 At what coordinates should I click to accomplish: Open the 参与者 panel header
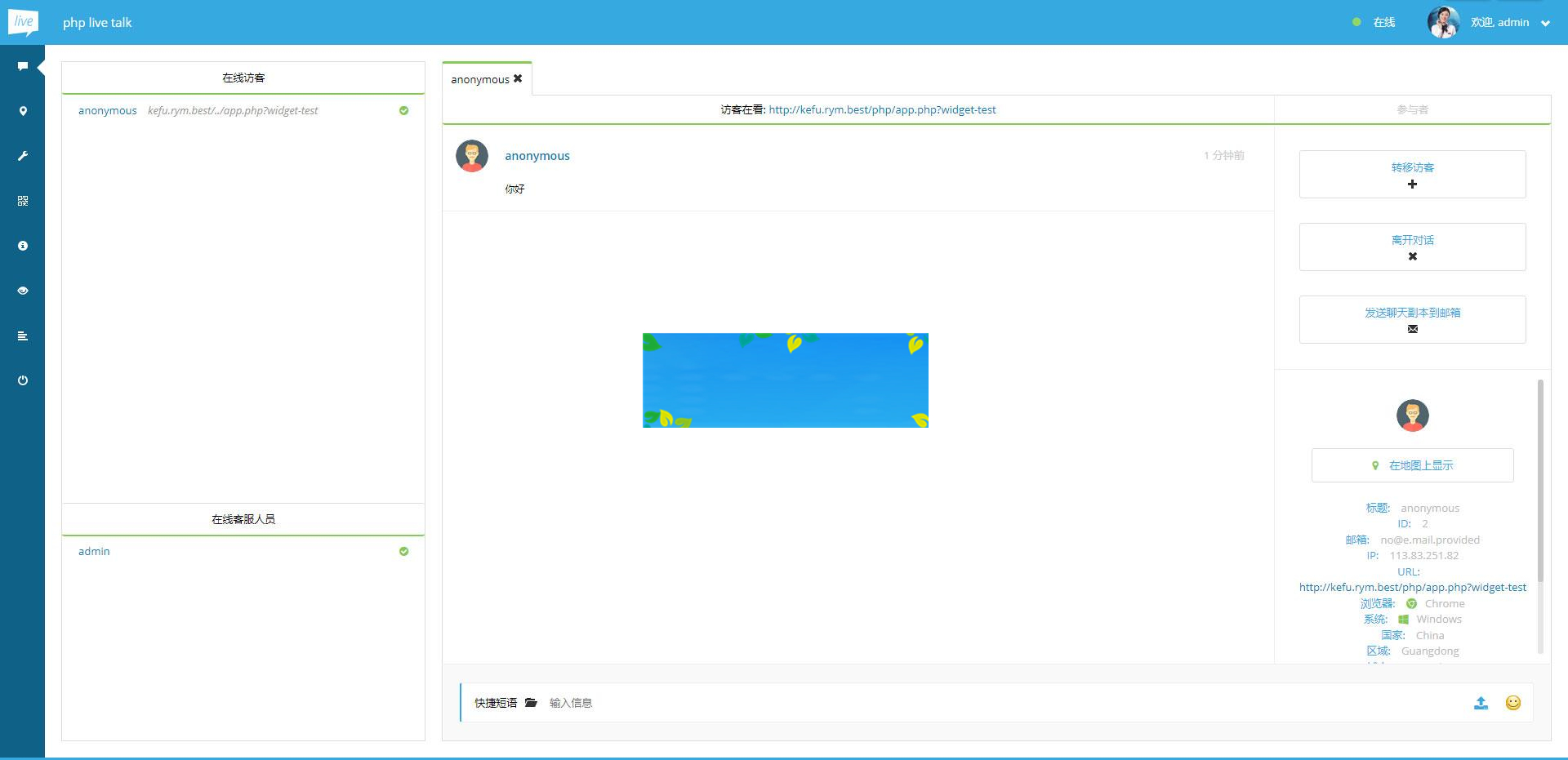tap(1412, 109)
